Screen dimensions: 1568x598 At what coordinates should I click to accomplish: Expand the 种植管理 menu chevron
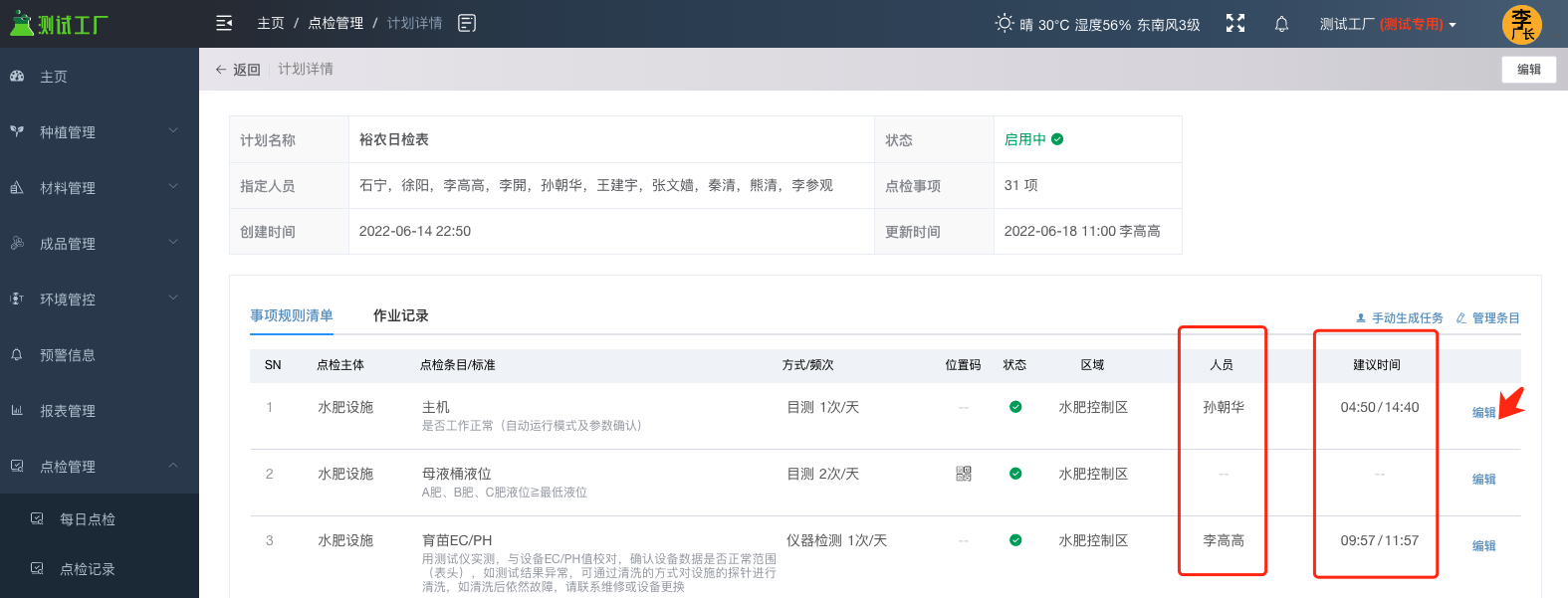click(x=173, y=130)
